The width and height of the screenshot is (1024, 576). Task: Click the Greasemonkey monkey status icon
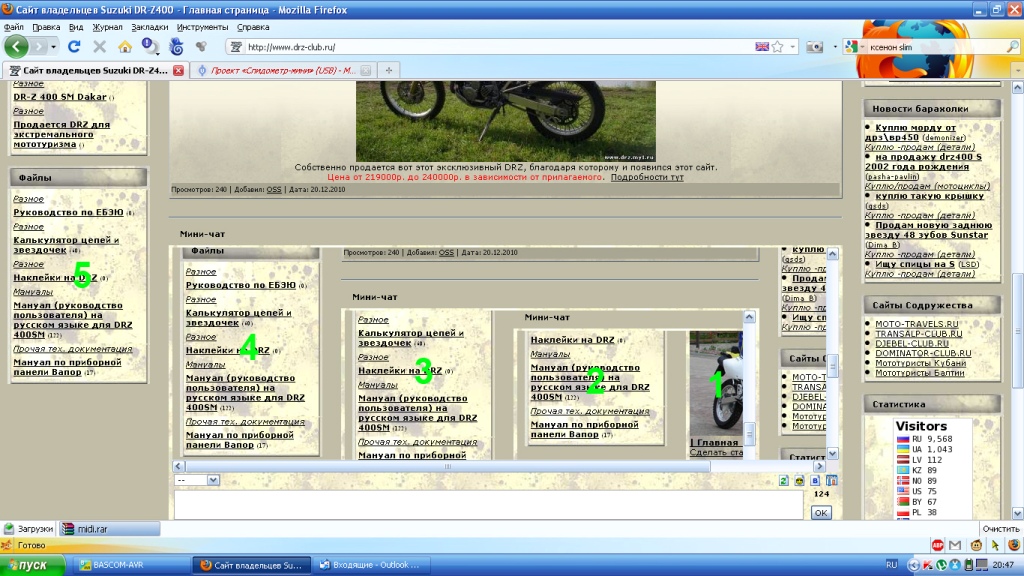(976, 545)
